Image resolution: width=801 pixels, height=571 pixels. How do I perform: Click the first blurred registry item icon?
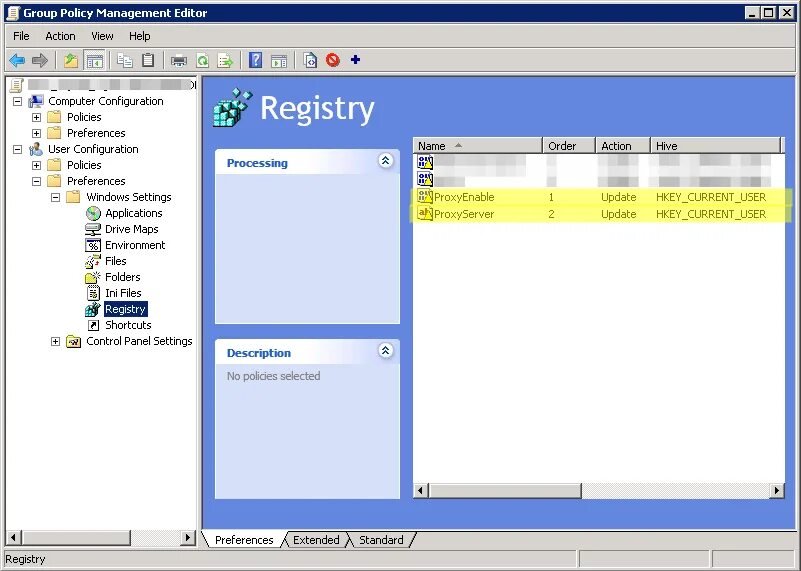pyautogui.click(x=425, y=162)
